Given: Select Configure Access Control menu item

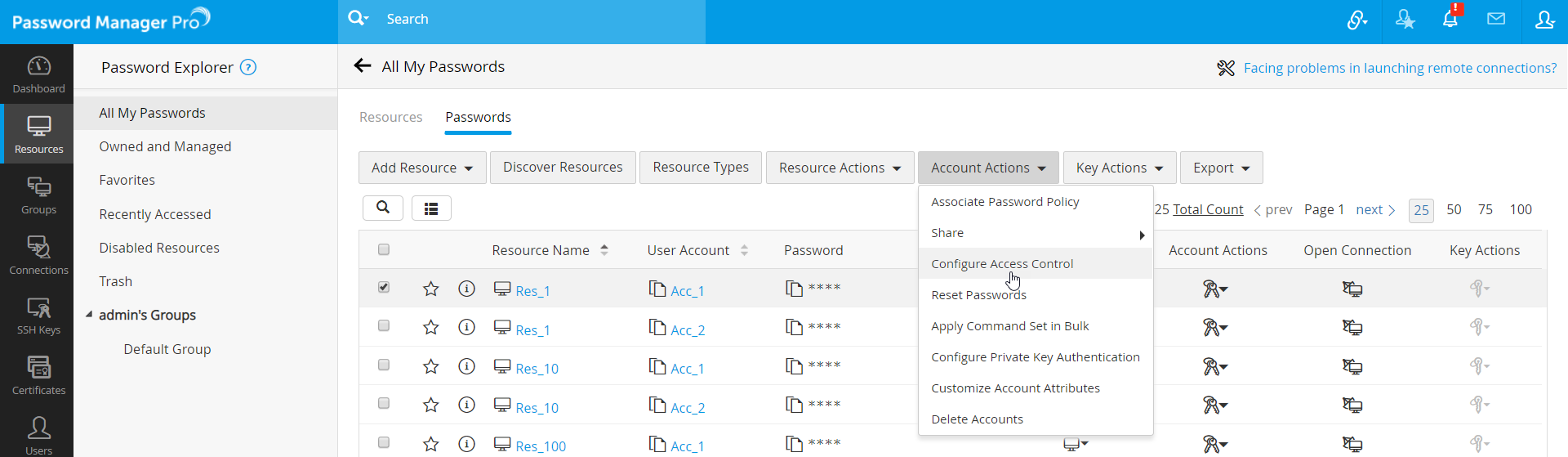Looking at the screenshot, I should tap(1002, 264).
